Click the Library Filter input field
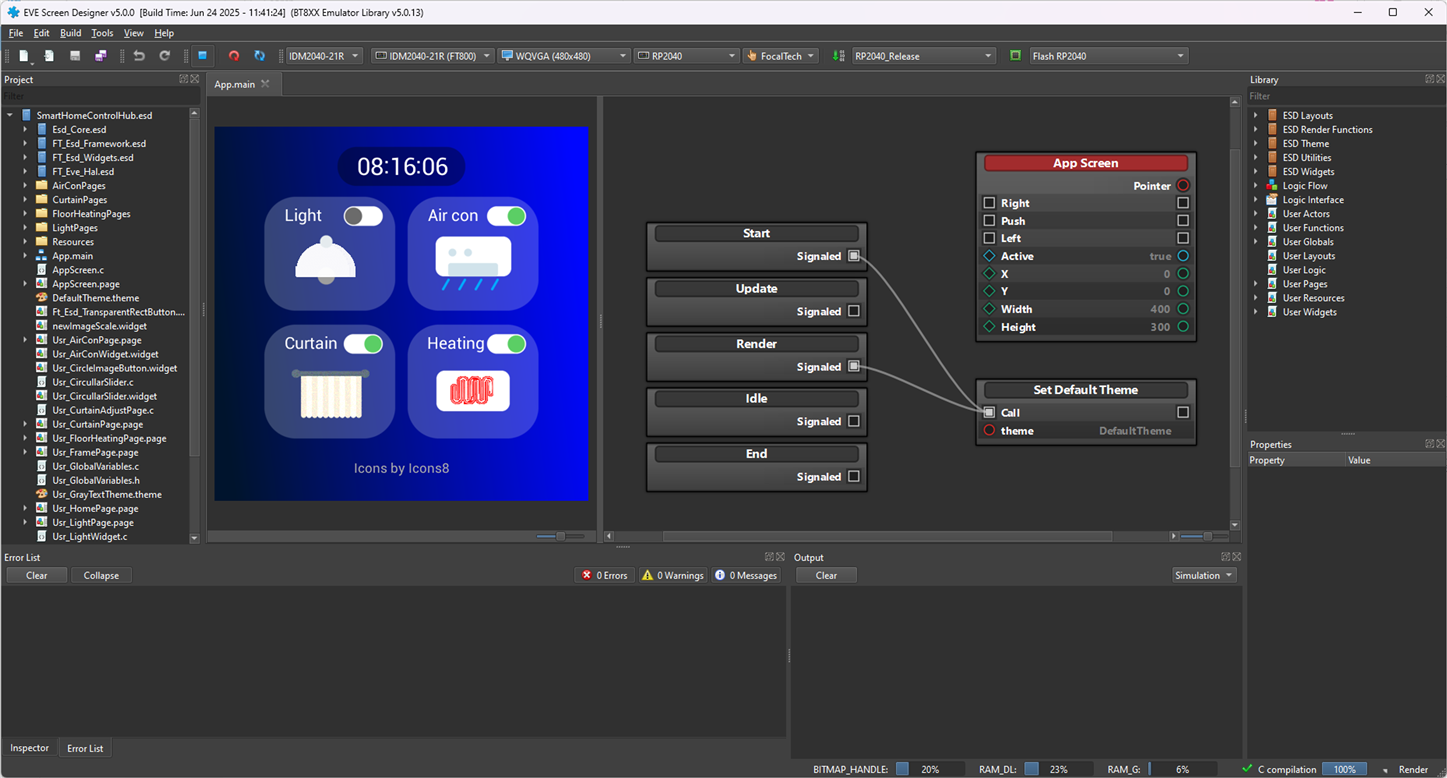This screenshot has height=778, width=1447. (x=1340, y=97)
